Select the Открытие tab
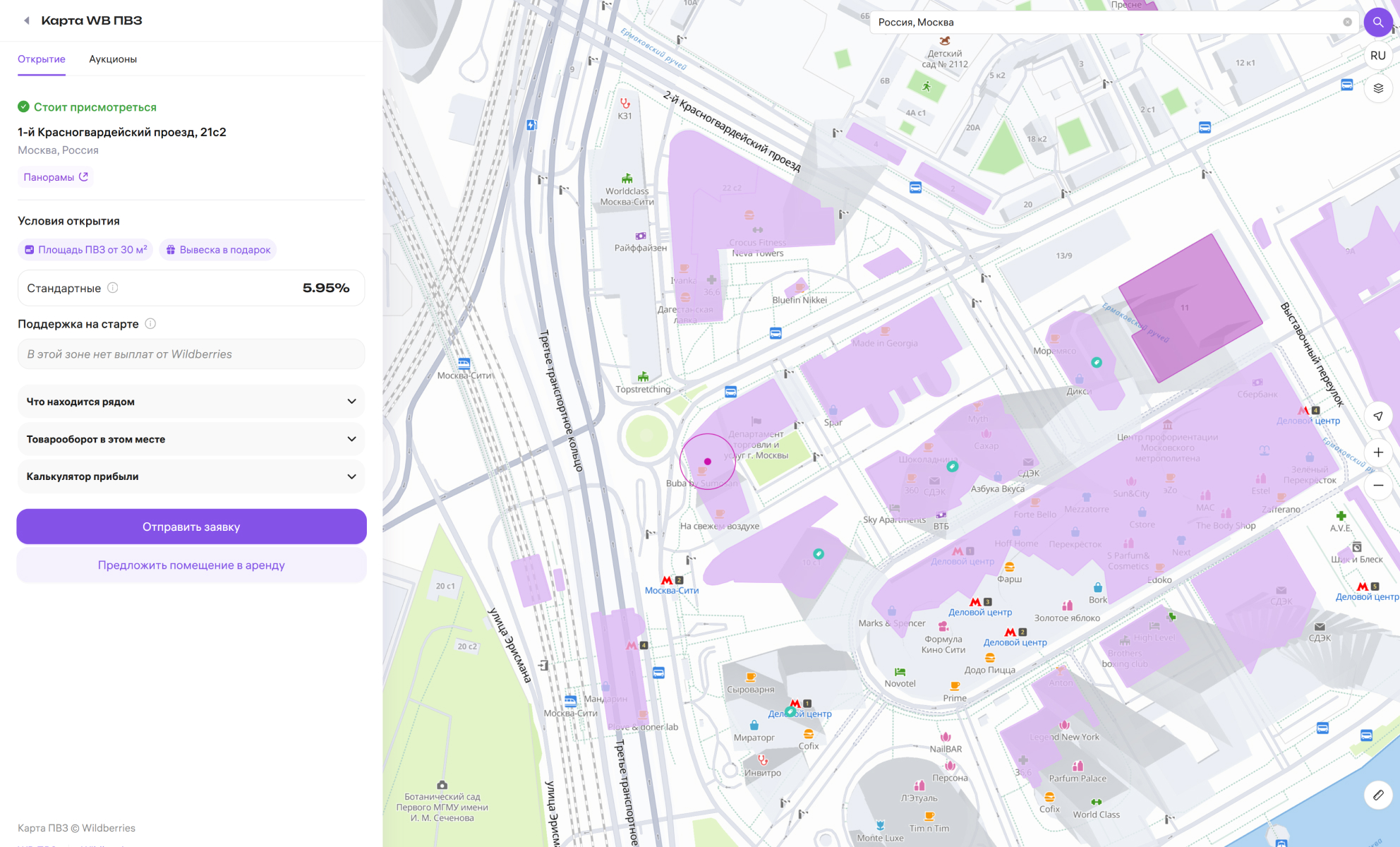The image size is (1400, 847). click(42, 59)
